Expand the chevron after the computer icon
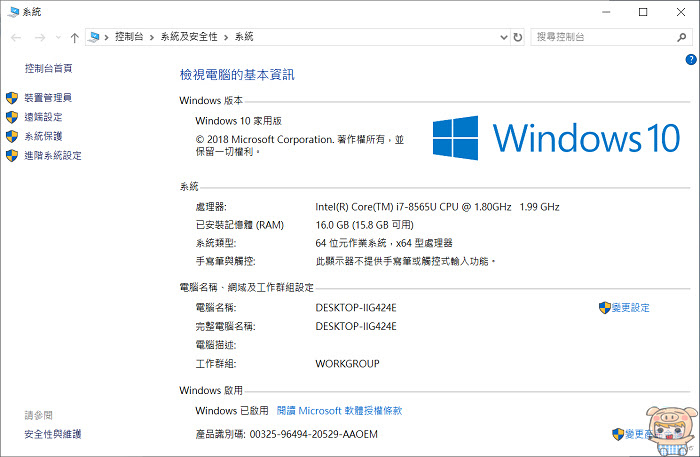The image size is (700, 457). (x=107, y=37)
